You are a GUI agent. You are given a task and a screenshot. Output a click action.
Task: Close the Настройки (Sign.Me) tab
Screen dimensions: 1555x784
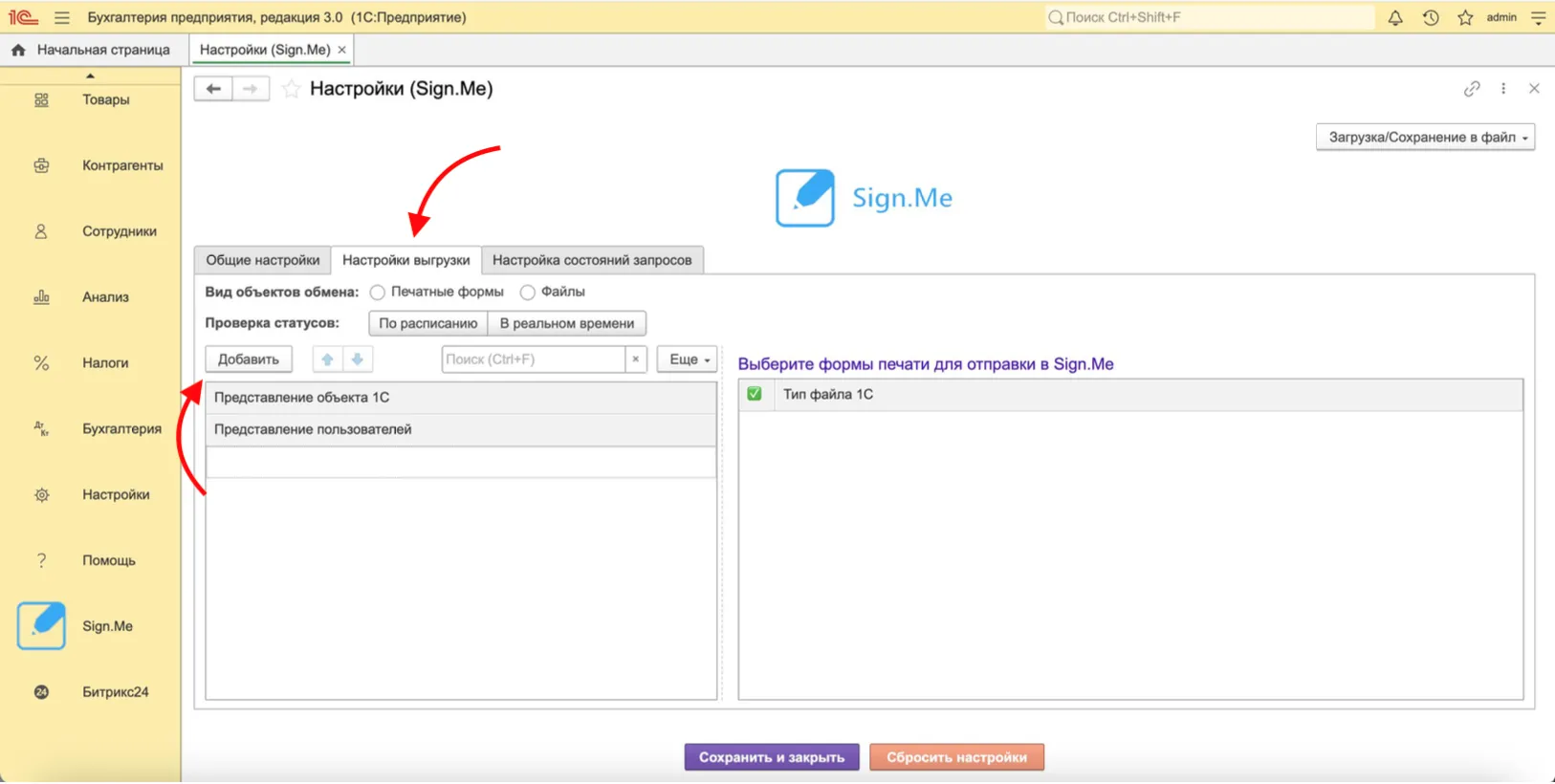(341, 50)
